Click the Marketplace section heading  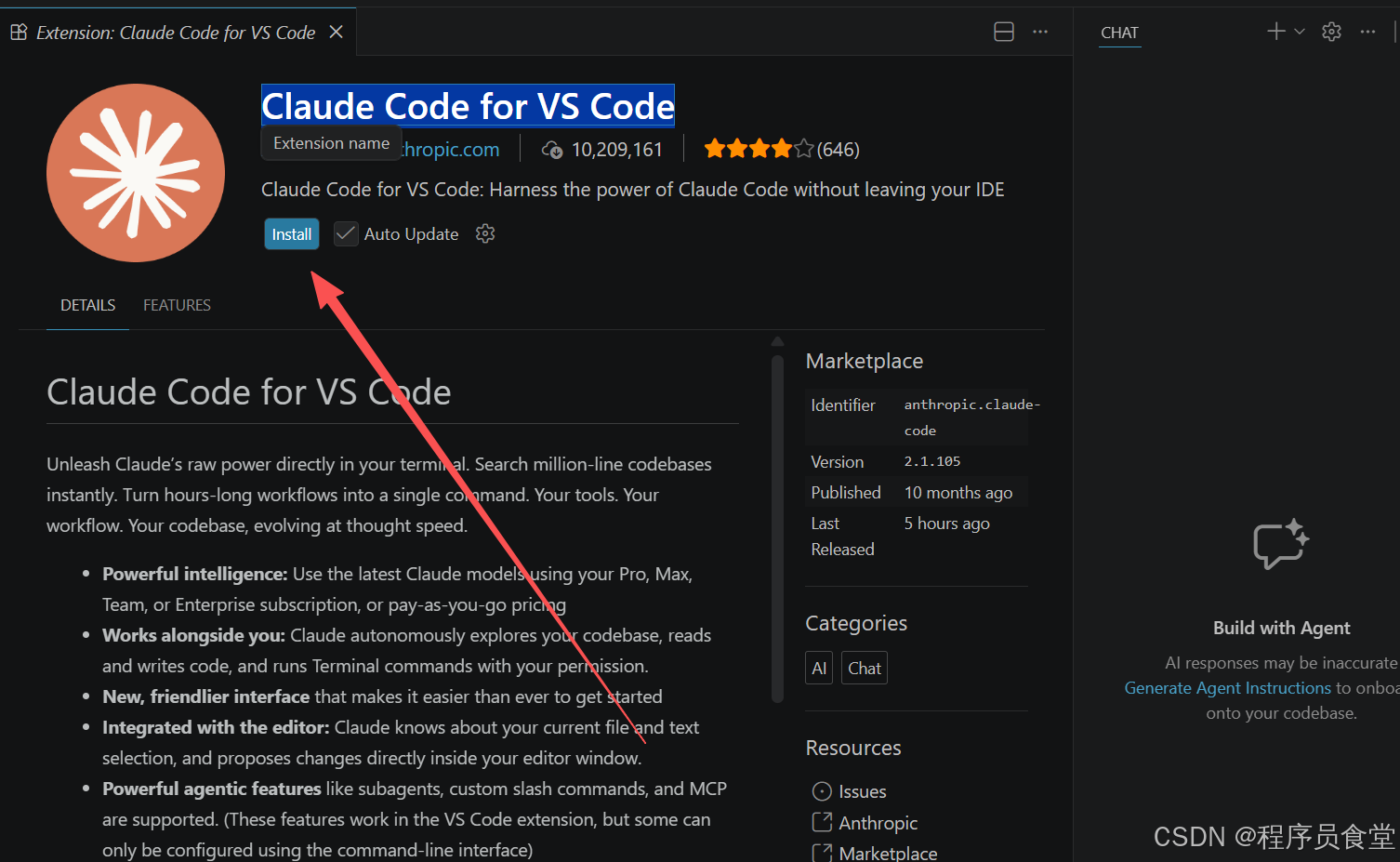(865, 361)
